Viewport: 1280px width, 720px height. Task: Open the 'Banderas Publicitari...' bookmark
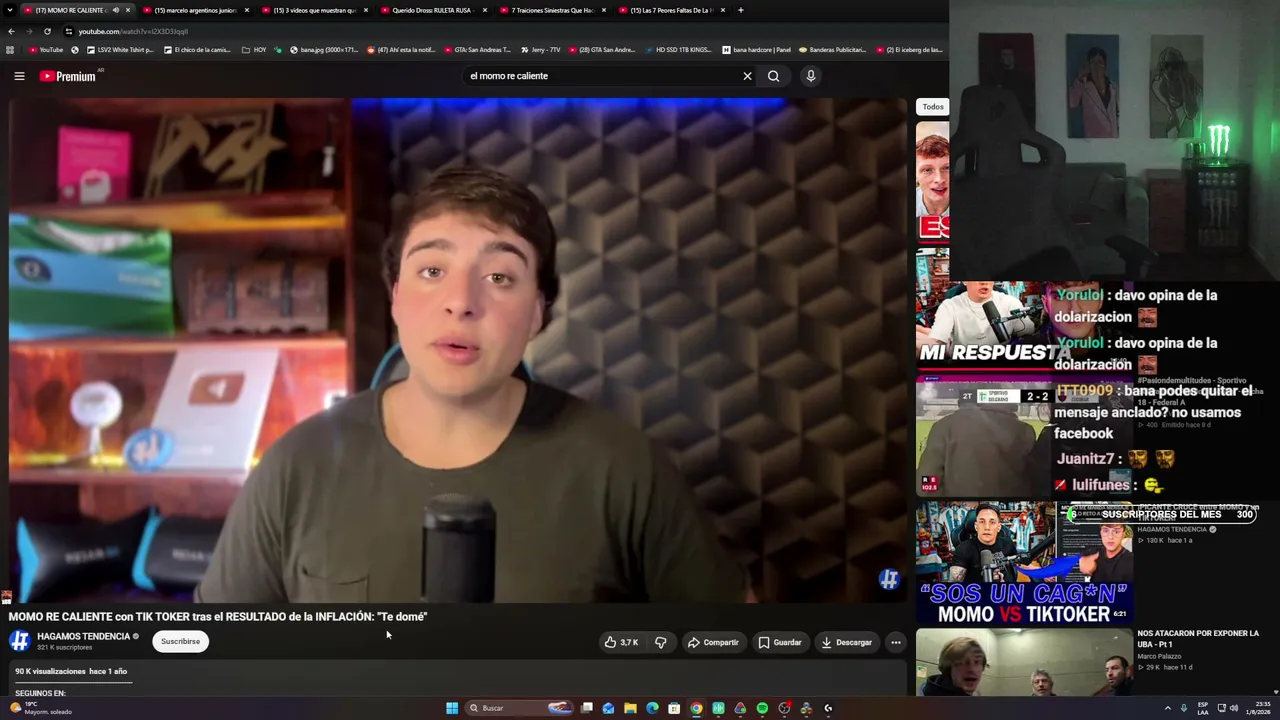(x=832, y=50)
